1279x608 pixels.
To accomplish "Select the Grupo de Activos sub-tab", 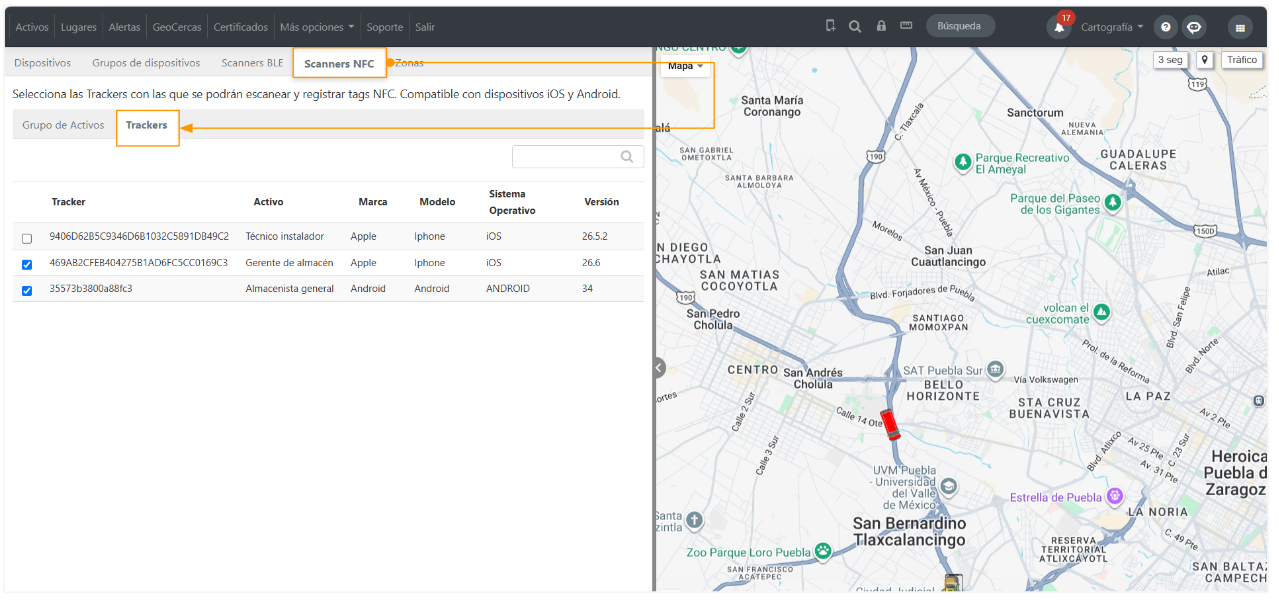I will tap(63, 125).
